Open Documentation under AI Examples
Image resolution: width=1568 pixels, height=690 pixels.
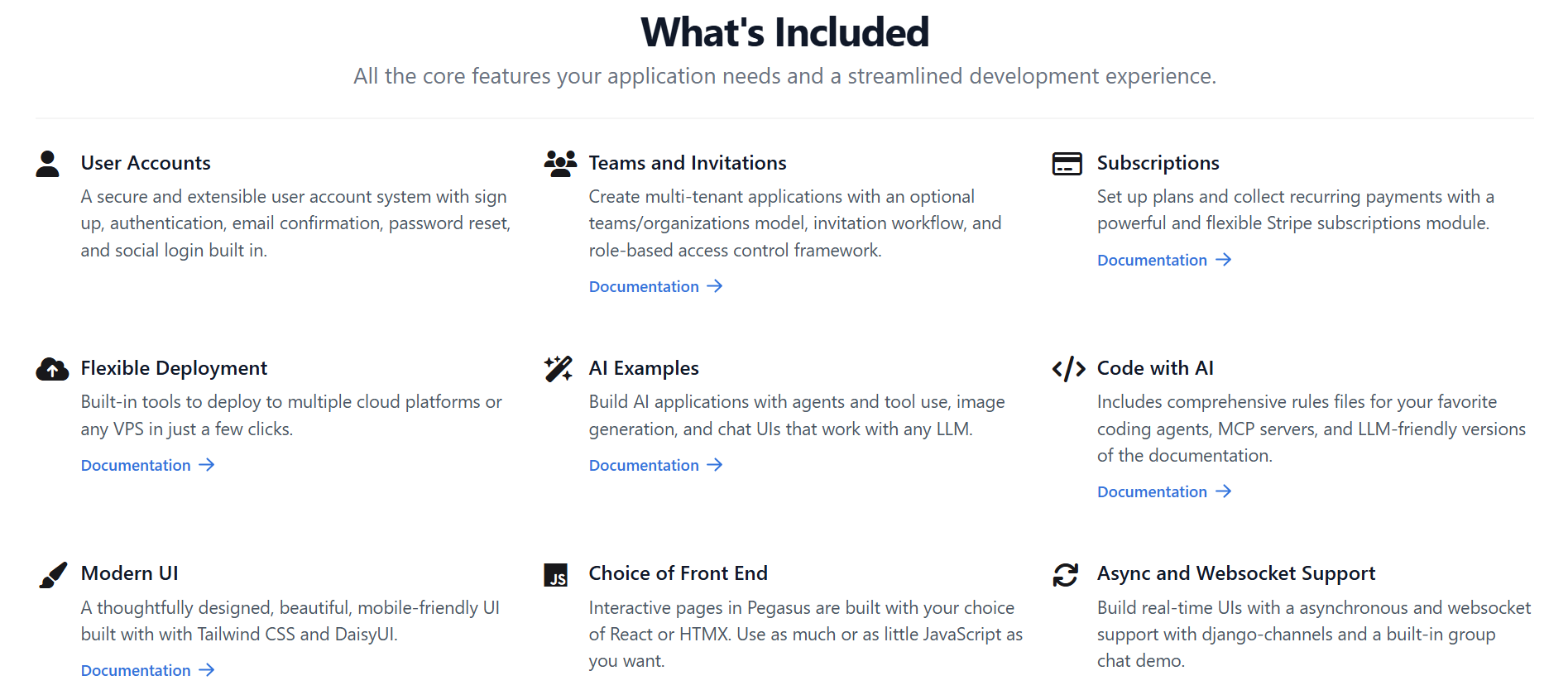[x=645, y=464]
